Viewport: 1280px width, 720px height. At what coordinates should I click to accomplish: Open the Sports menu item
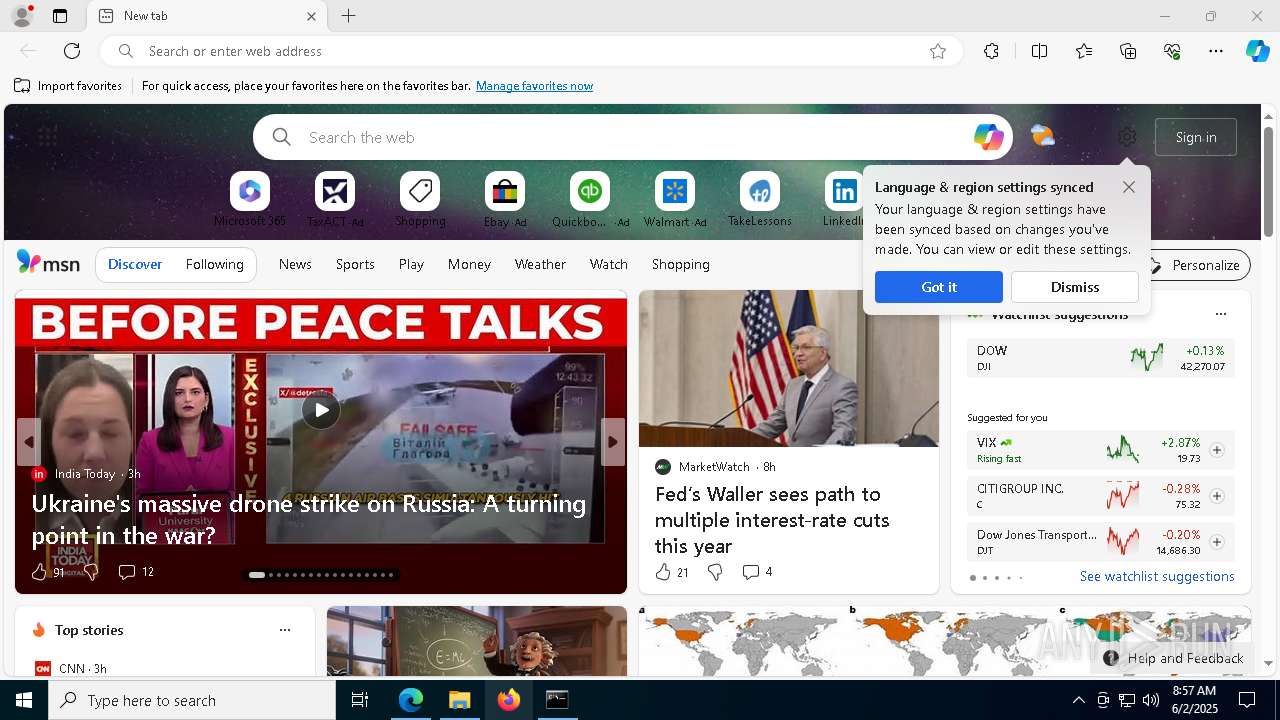point(355,264)
